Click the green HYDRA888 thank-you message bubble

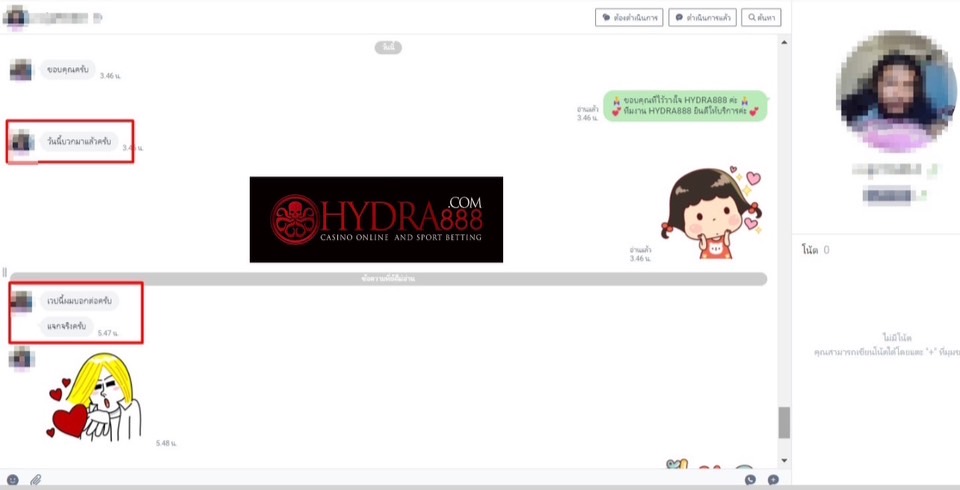(x=685, y=106)
